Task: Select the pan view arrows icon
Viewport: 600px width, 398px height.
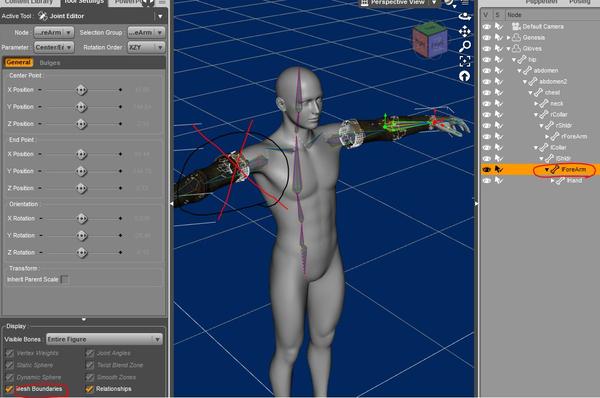Action: (x=465, y=31)
